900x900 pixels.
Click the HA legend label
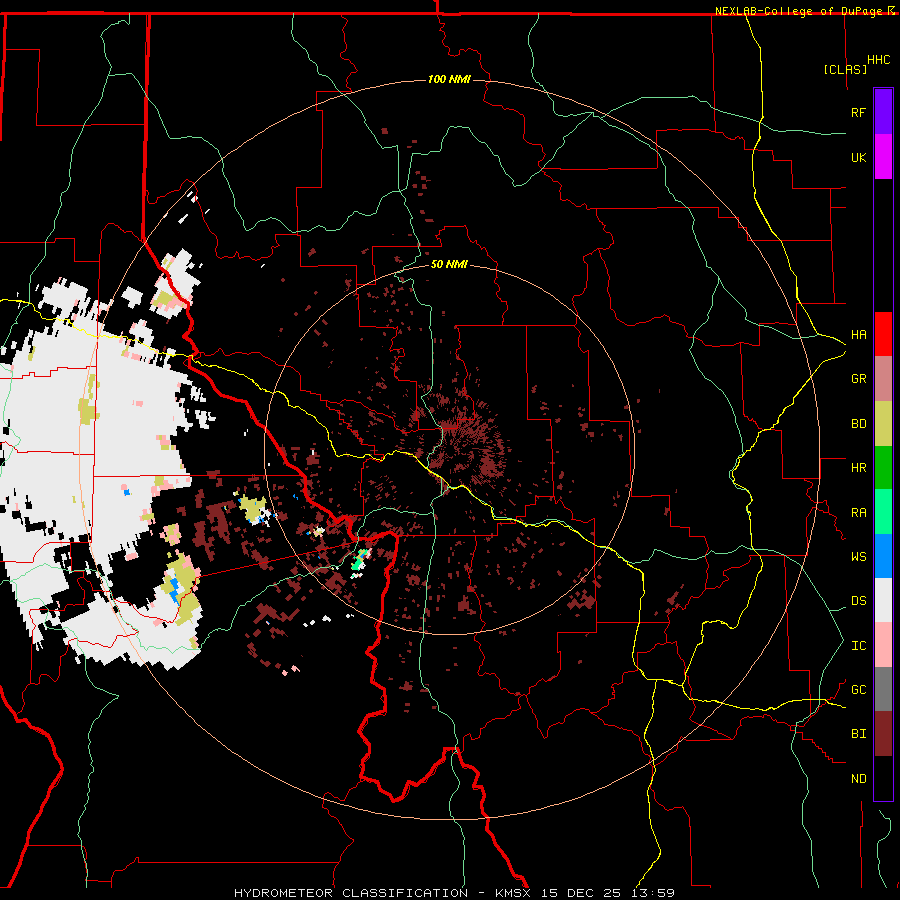[858, 334]
